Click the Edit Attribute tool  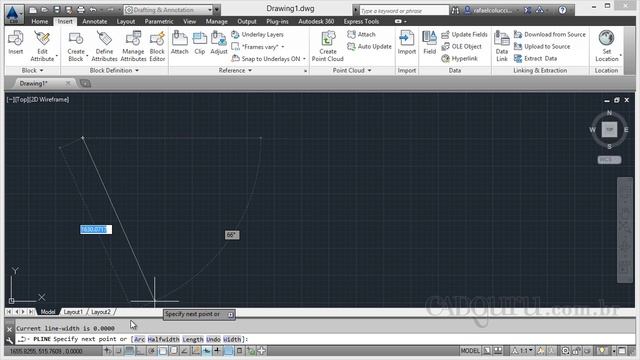(42, 46)
